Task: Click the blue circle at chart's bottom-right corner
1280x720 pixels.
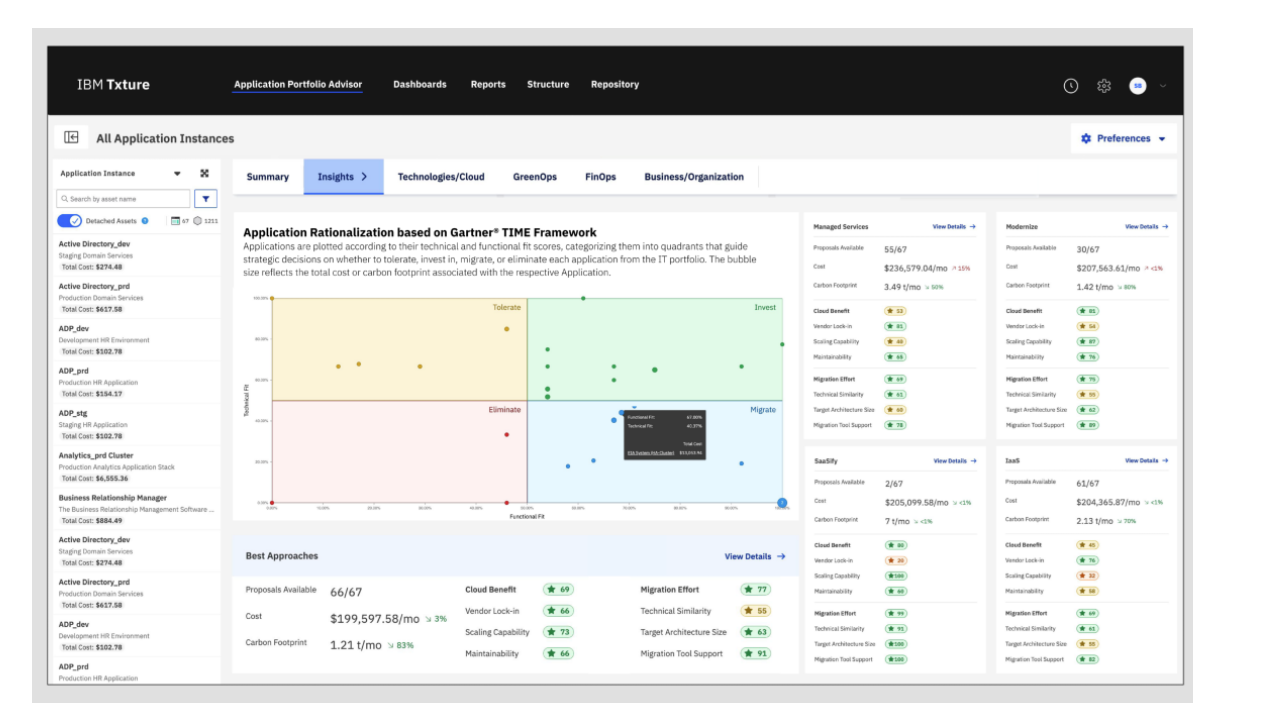Action: [782, 503]
